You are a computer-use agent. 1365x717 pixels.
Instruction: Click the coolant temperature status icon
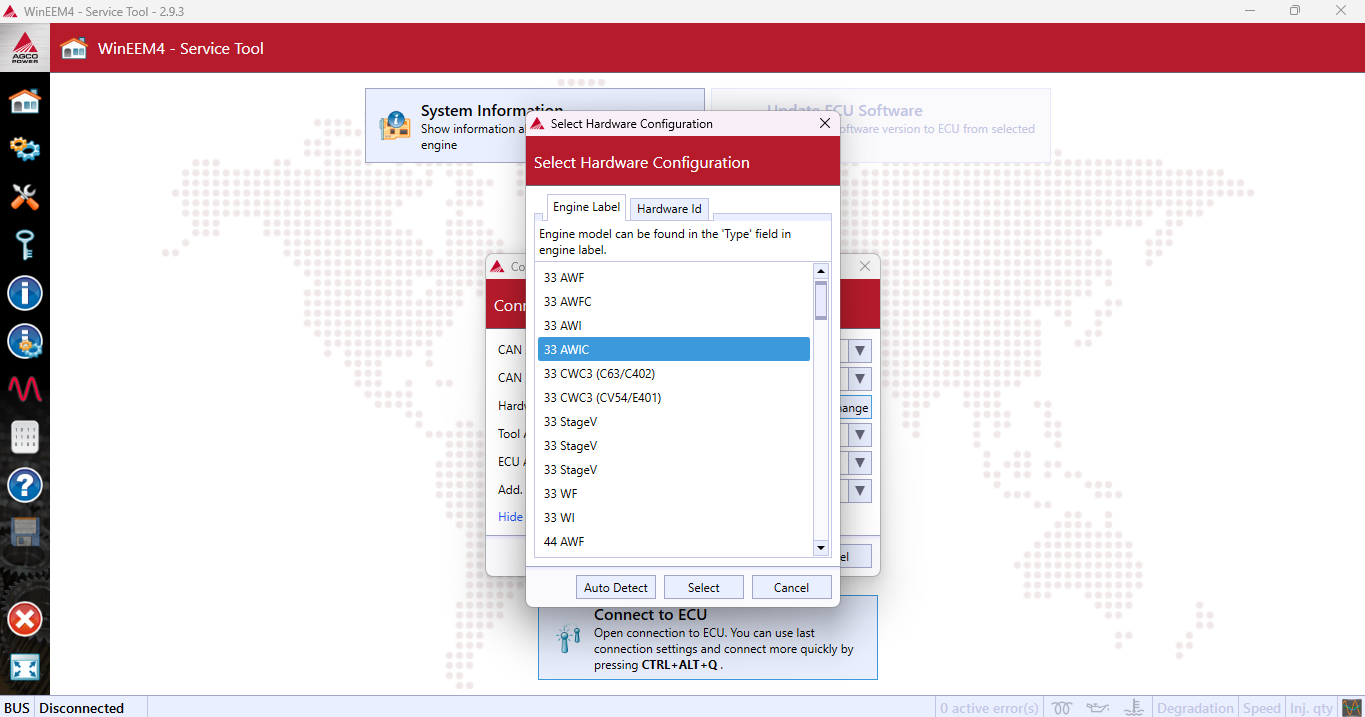[1133, 708]
